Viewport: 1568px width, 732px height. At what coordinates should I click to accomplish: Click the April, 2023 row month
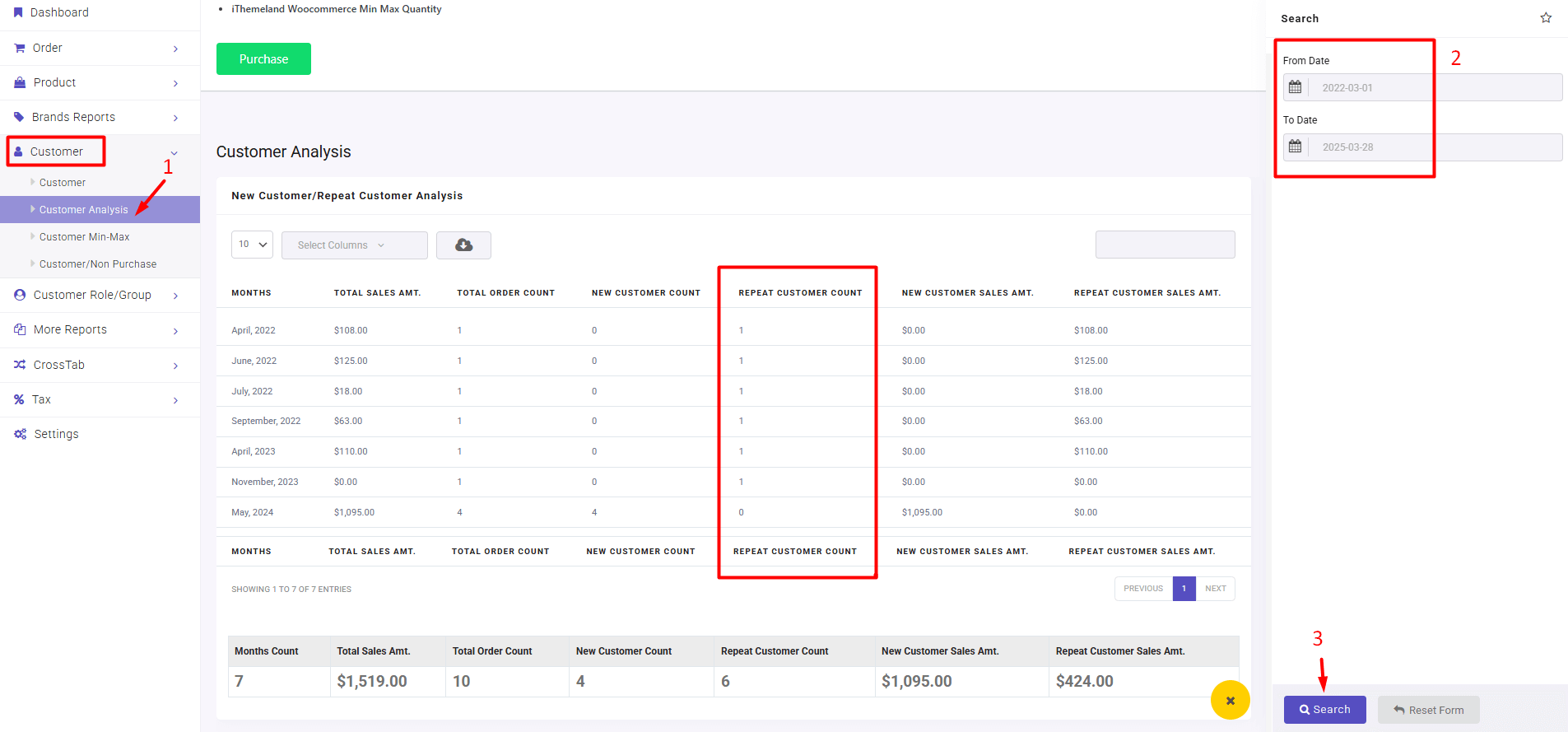[254, 451]
